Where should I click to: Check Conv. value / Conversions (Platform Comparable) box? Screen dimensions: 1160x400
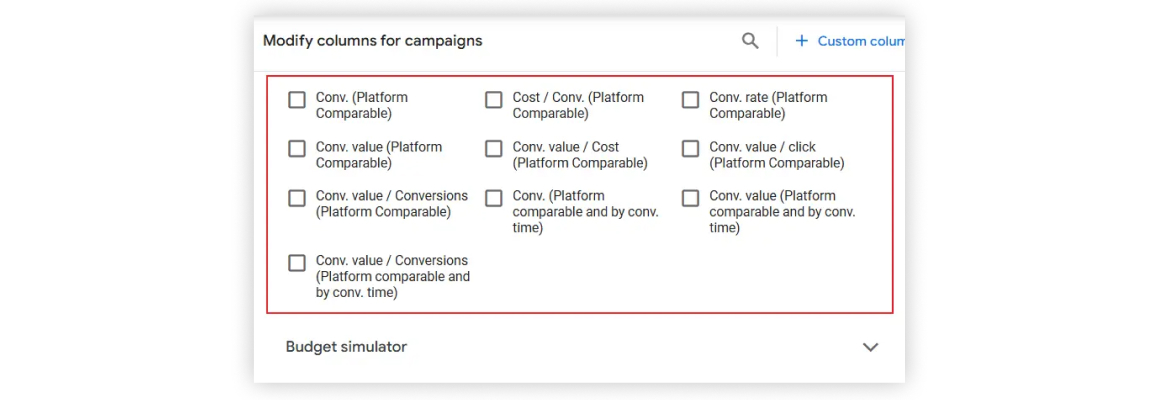(297, 198)
